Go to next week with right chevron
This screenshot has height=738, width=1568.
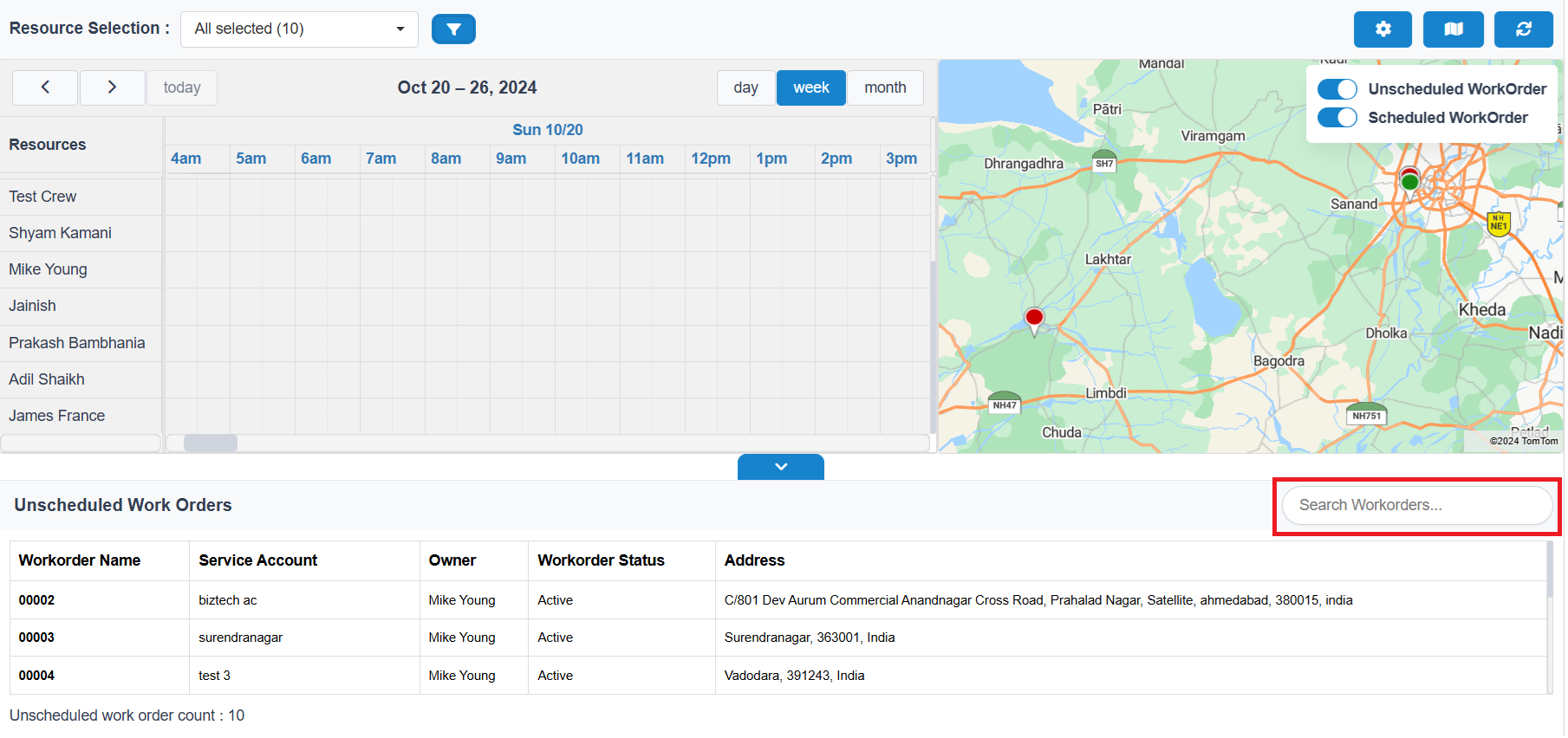[112, 87]
